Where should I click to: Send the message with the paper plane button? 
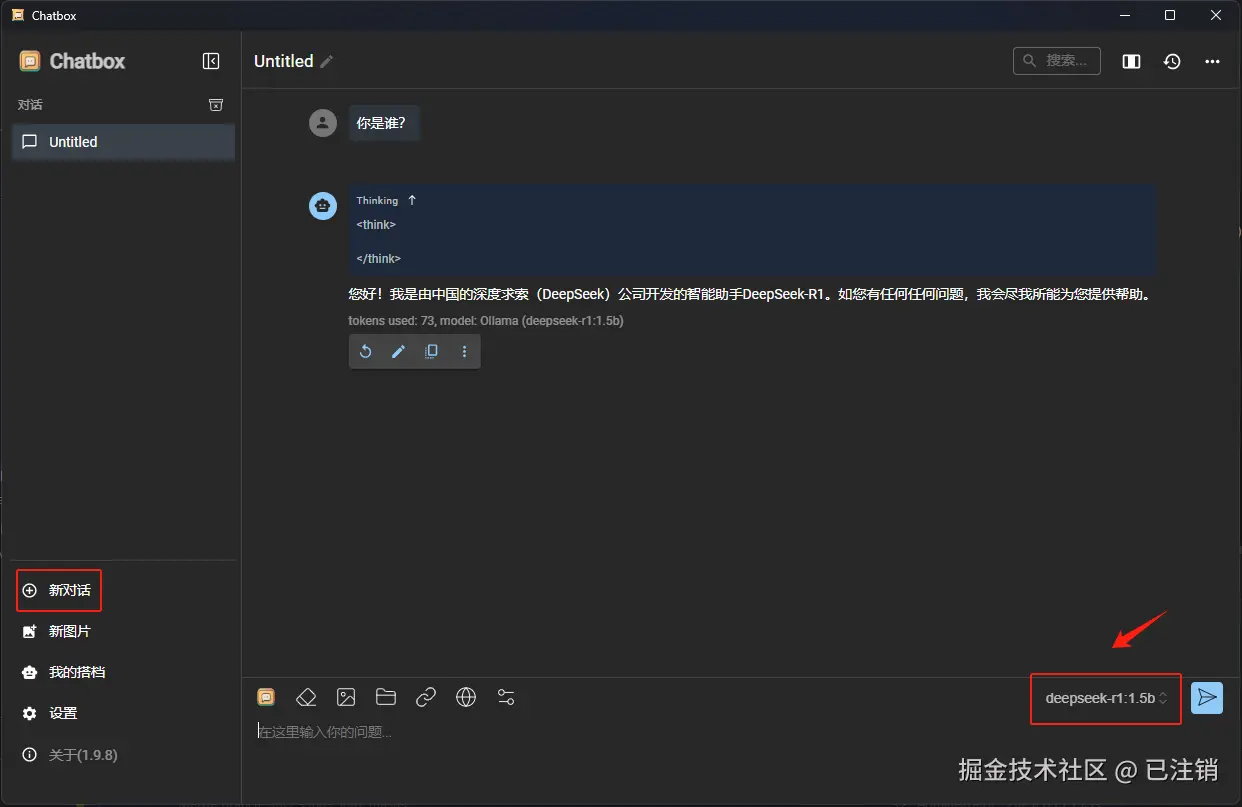point(1207,698)
